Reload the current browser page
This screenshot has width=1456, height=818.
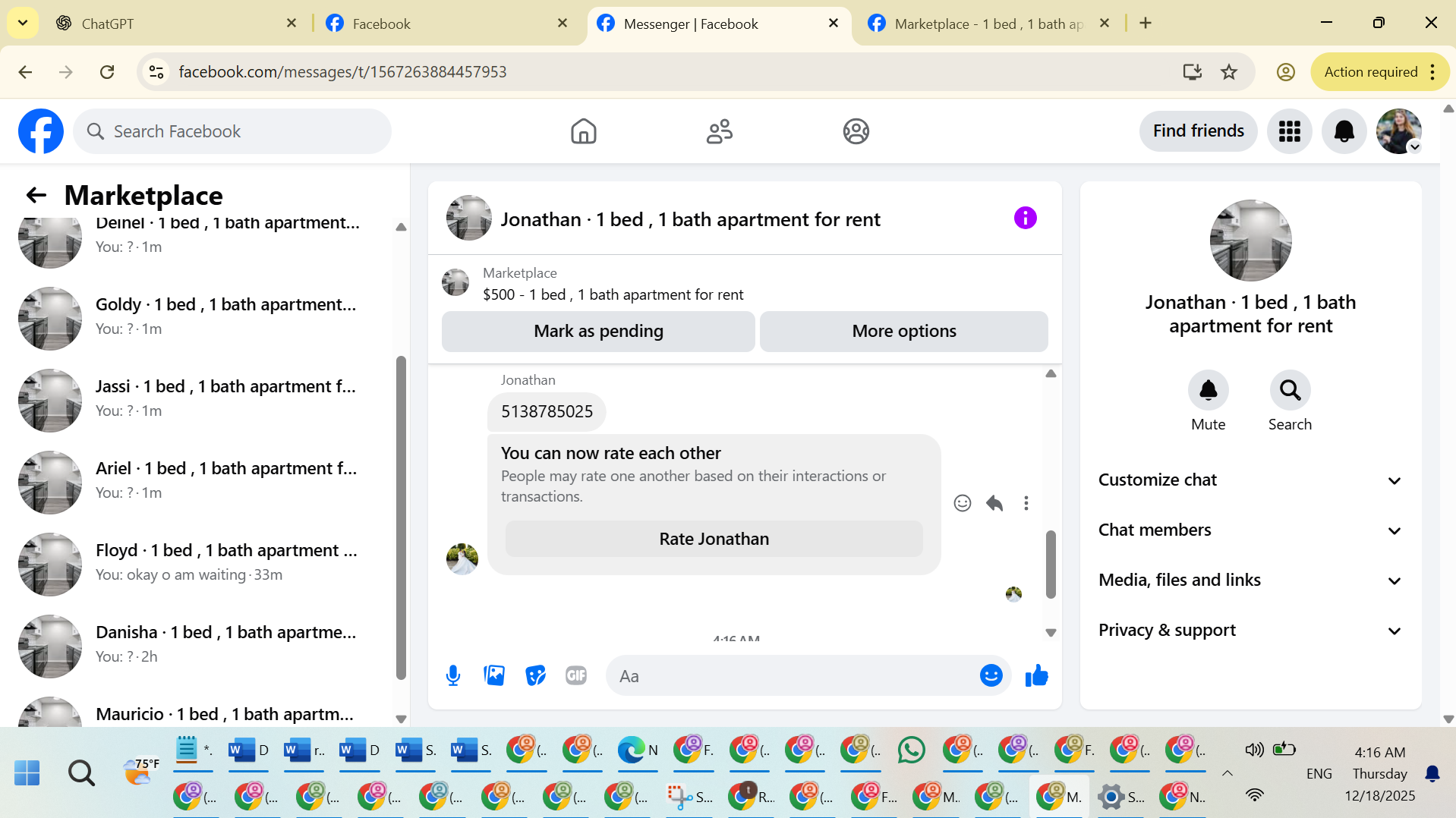107,72
